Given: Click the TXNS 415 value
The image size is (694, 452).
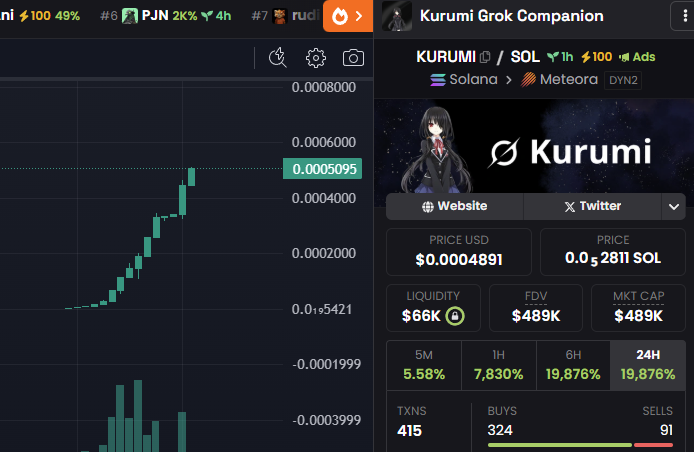Looking at the screenshot, I should 409,431.
